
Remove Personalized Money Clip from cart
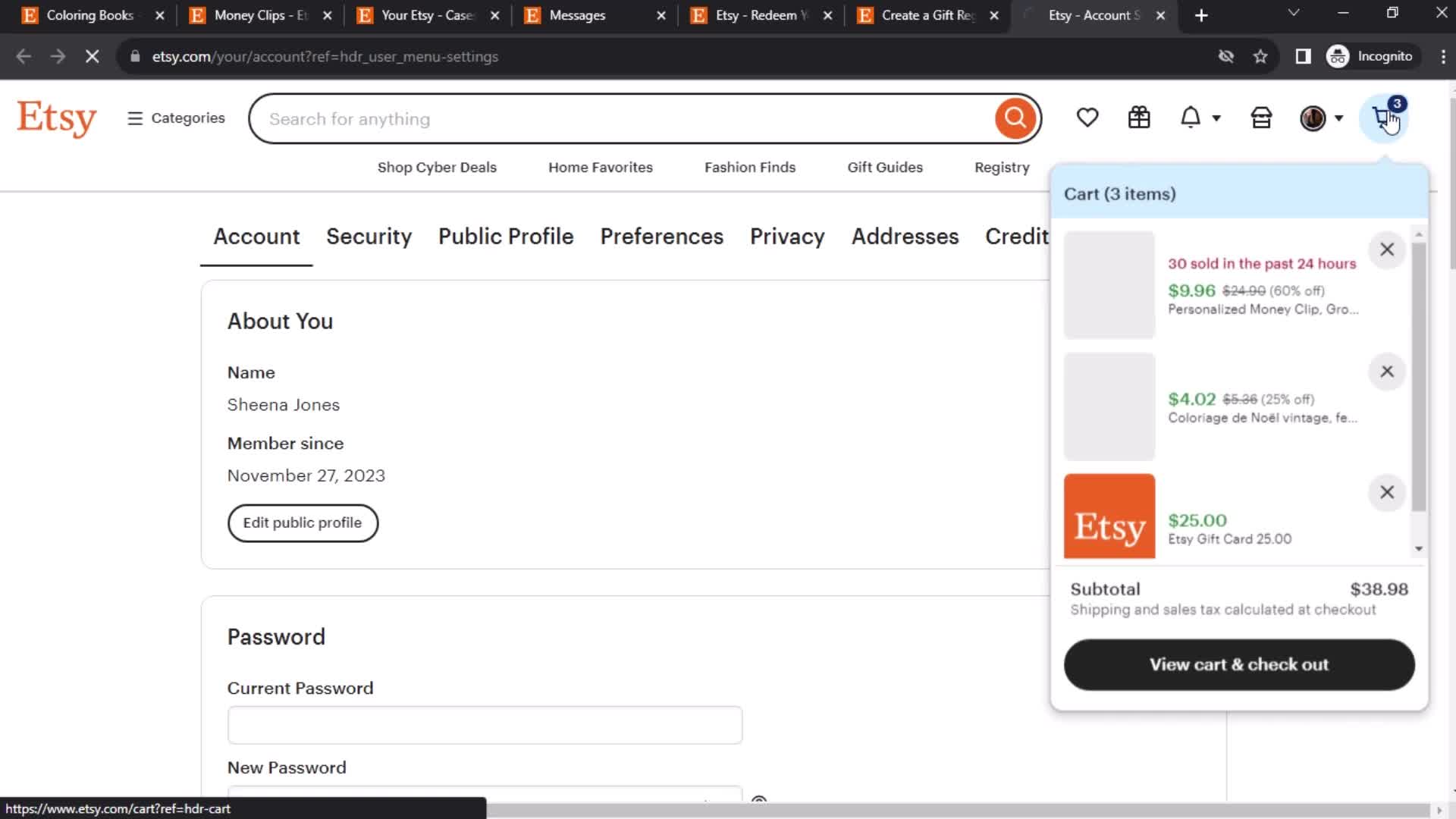click(x=1388, y=248)
